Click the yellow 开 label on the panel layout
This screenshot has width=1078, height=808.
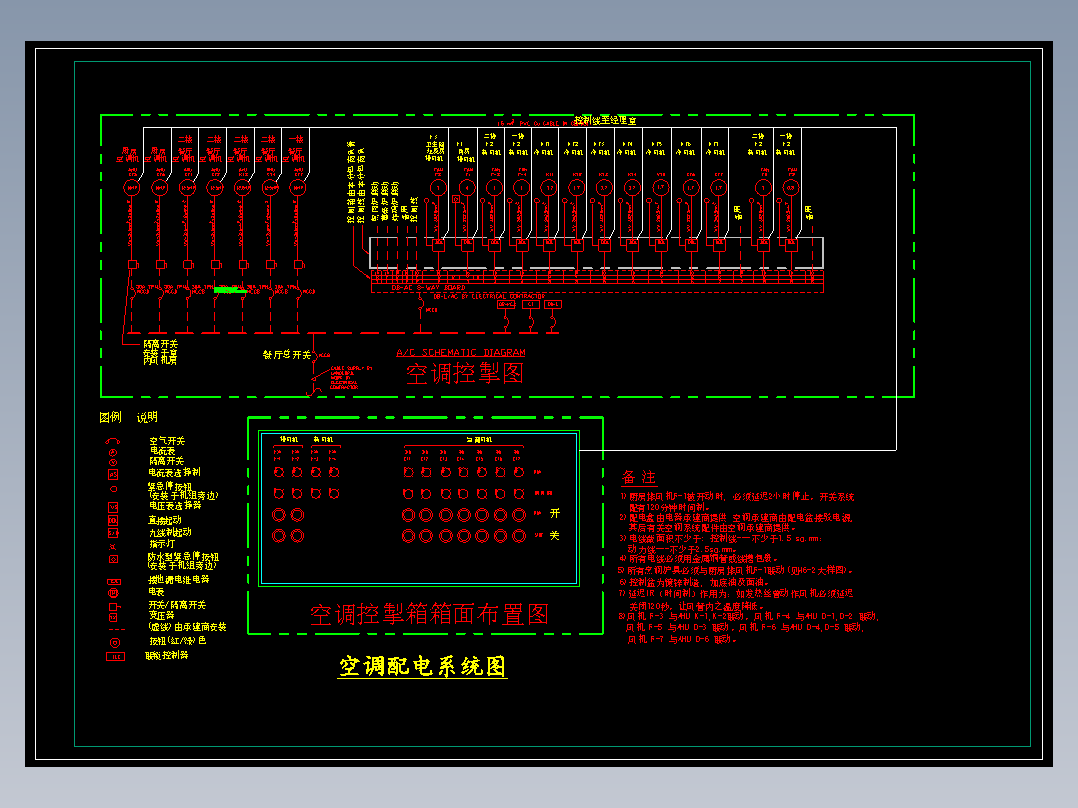pos(555,513)
